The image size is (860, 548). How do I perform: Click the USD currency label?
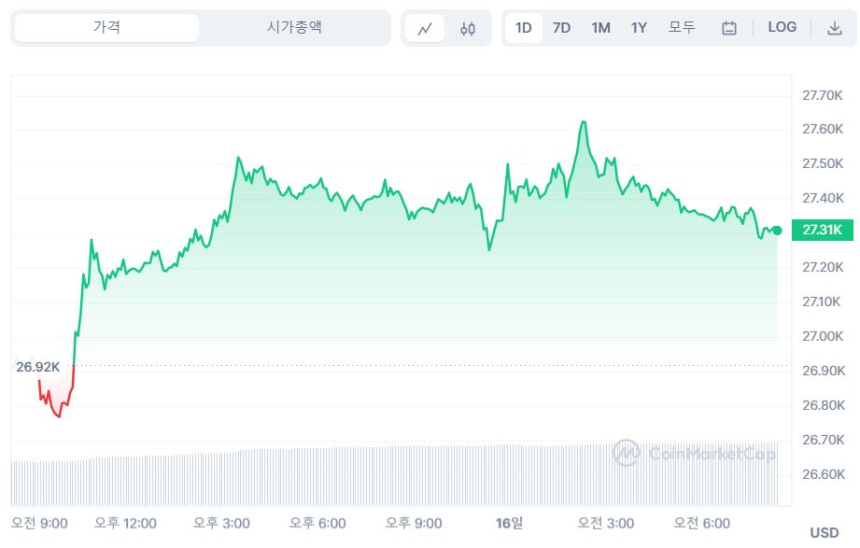[x=824, y=533]
